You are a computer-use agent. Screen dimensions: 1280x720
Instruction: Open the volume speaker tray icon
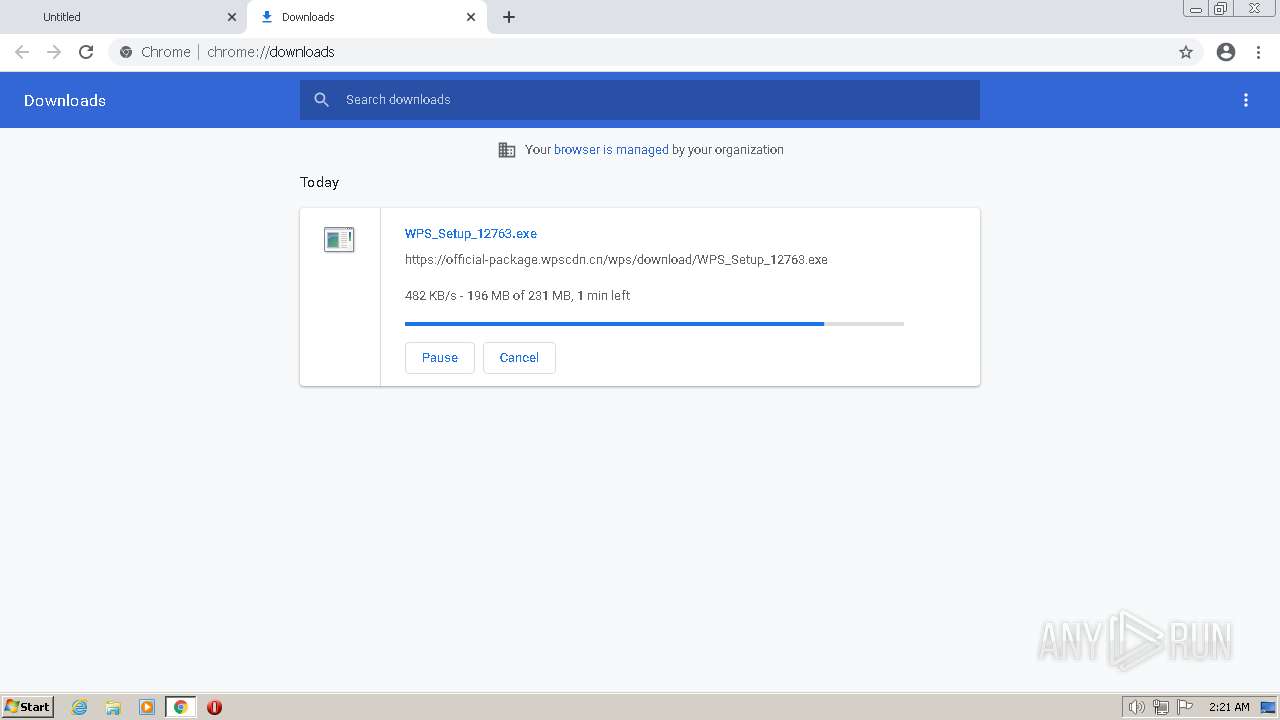1136,707
